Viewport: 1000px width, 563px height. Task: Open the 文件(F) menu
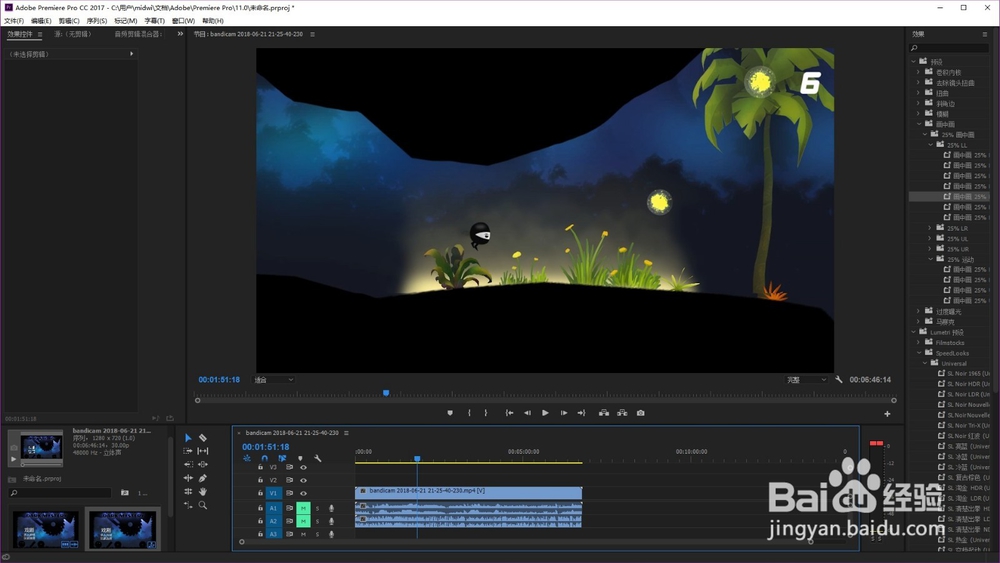(x=13, y=21)
